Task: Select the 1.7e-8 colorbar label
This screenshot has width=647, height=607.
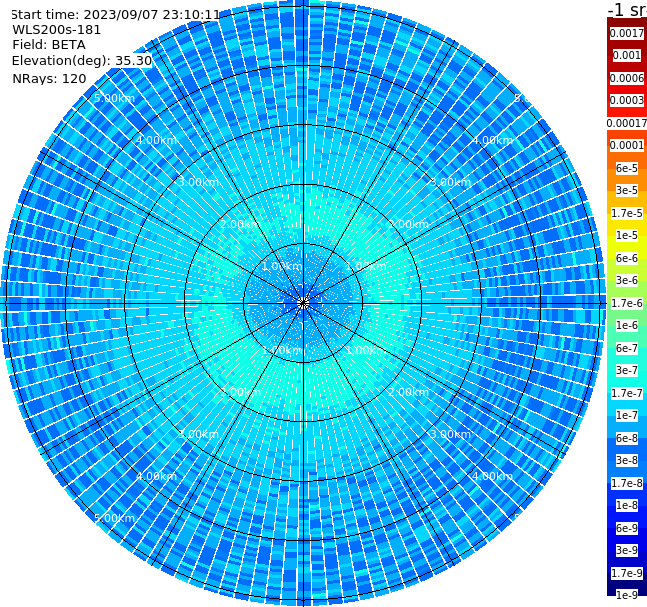Action: pos(626,483)
